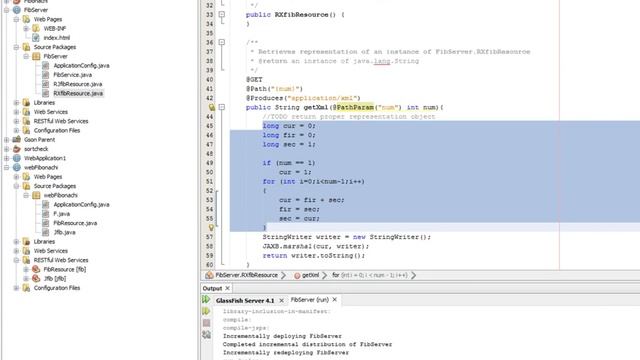
Task: Select RXfibResource.java in project tree
Action: coord(78,93)
